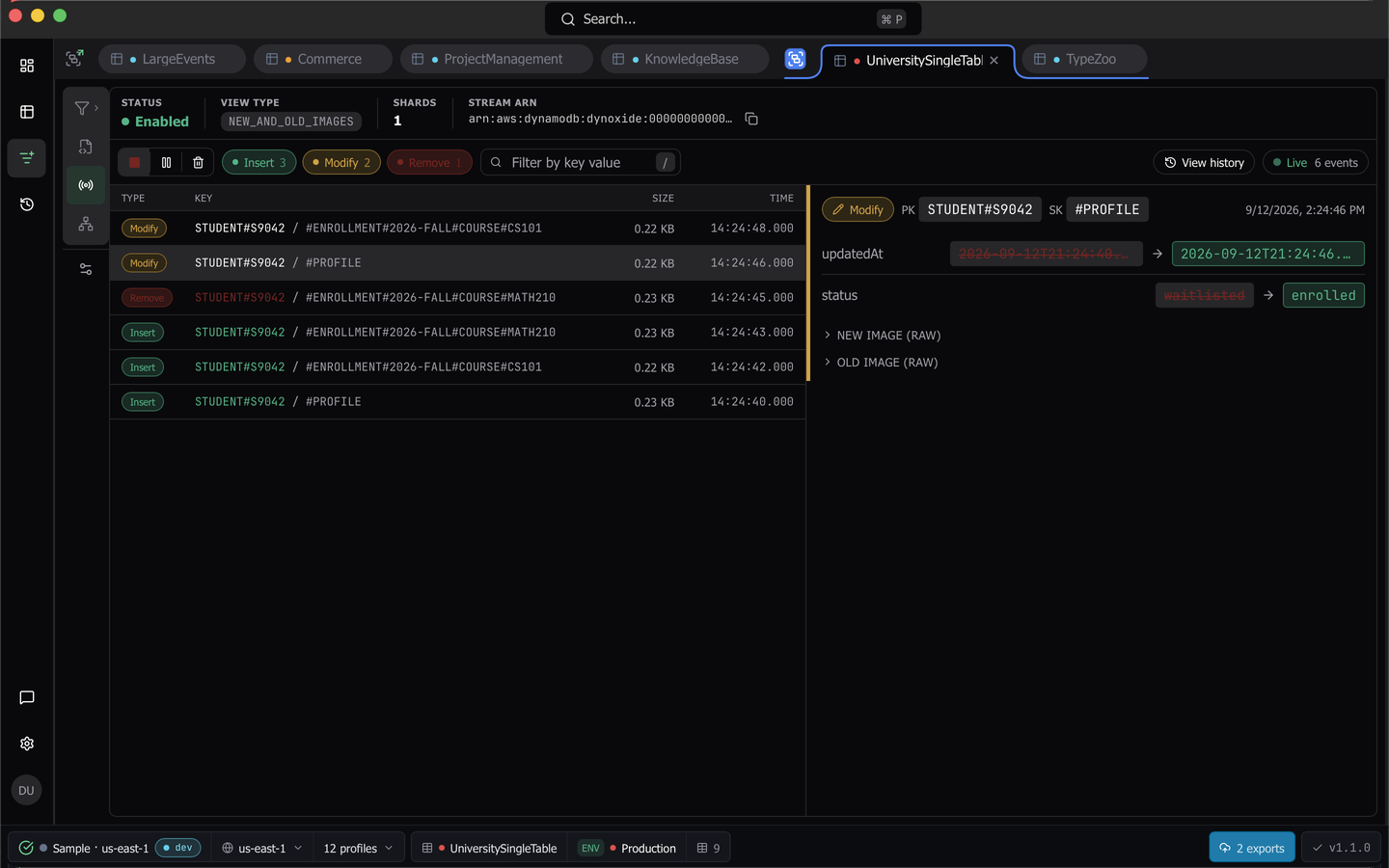Select the Remove MATH210 enrollment event row
1389x868 pixels.
[x=458, y=298]
